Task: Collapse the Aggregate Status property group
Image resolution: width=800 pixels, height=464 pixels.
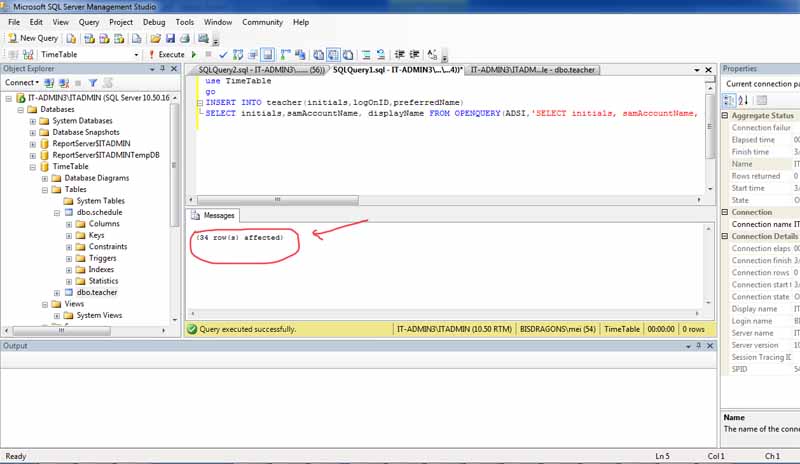Action: pyautogui.click(x=725, y=116)
